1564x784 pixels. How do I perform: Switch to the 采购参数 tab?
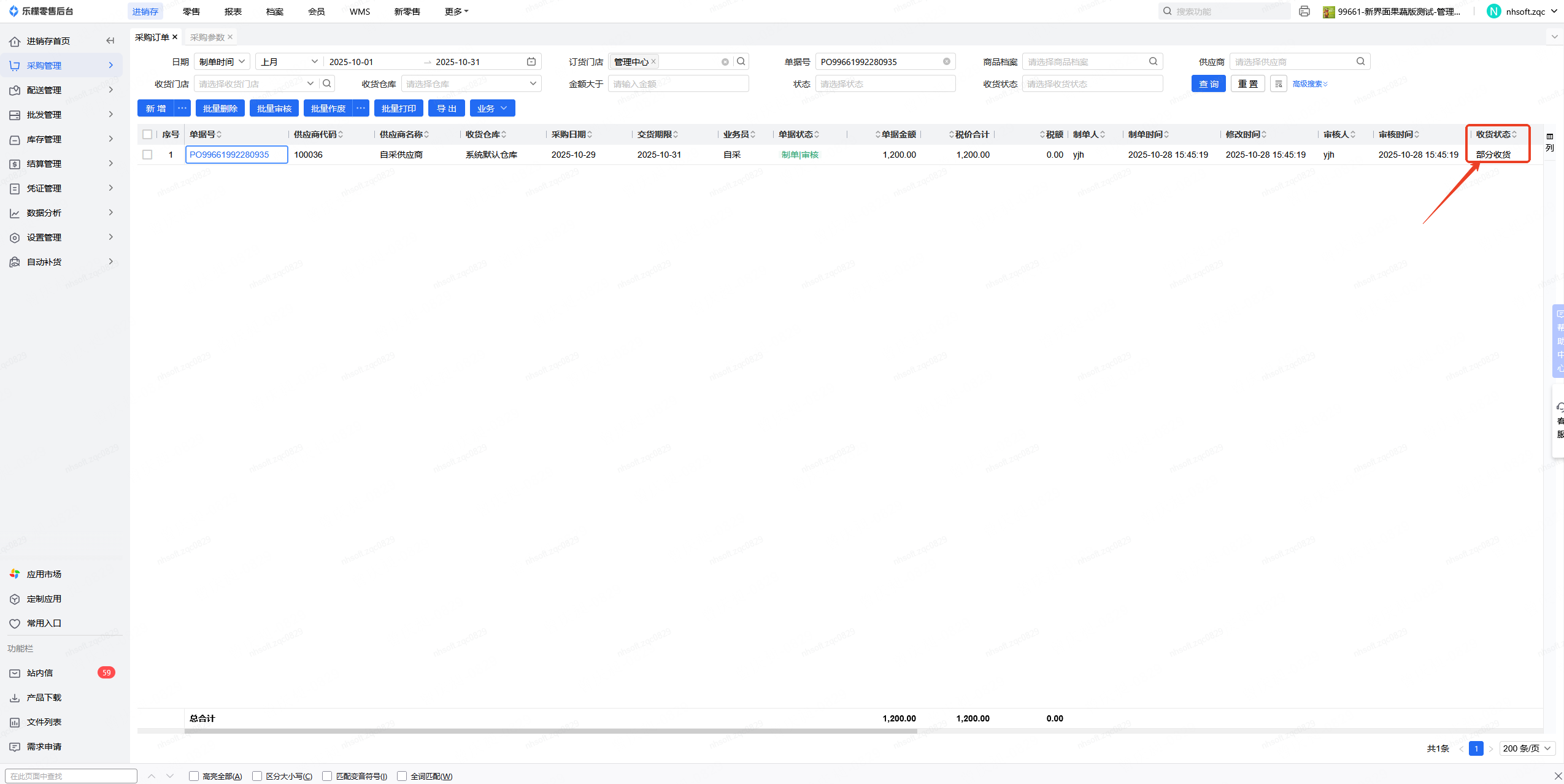coord(207,37)
